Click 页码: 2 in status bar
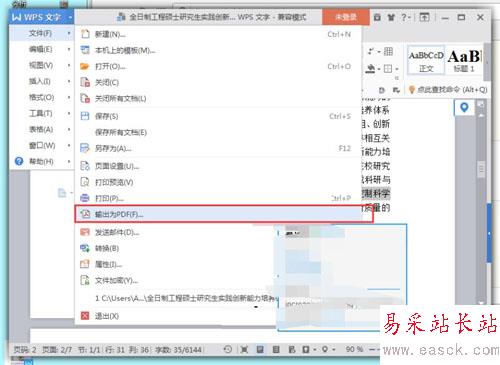 click(25, 350)
